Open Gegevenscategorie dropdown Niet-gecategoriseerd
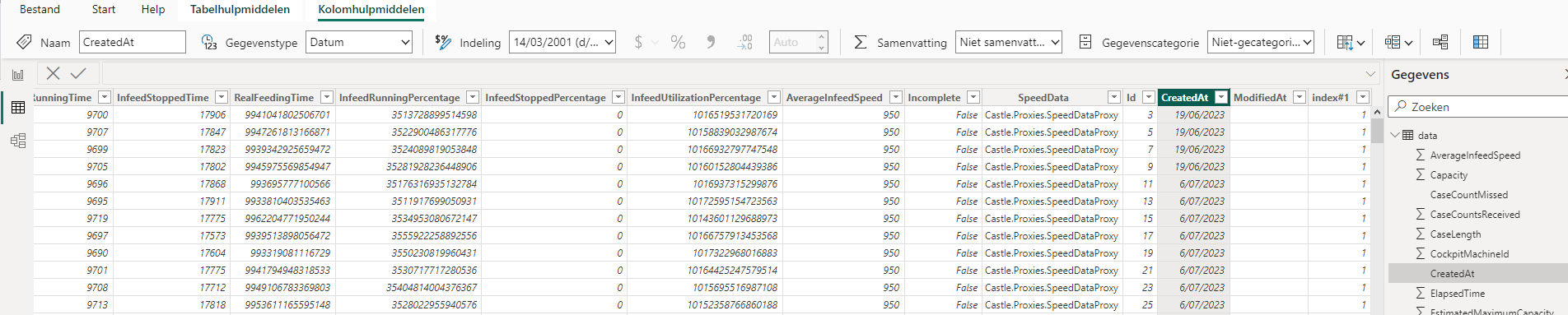 coord(1261,42)
